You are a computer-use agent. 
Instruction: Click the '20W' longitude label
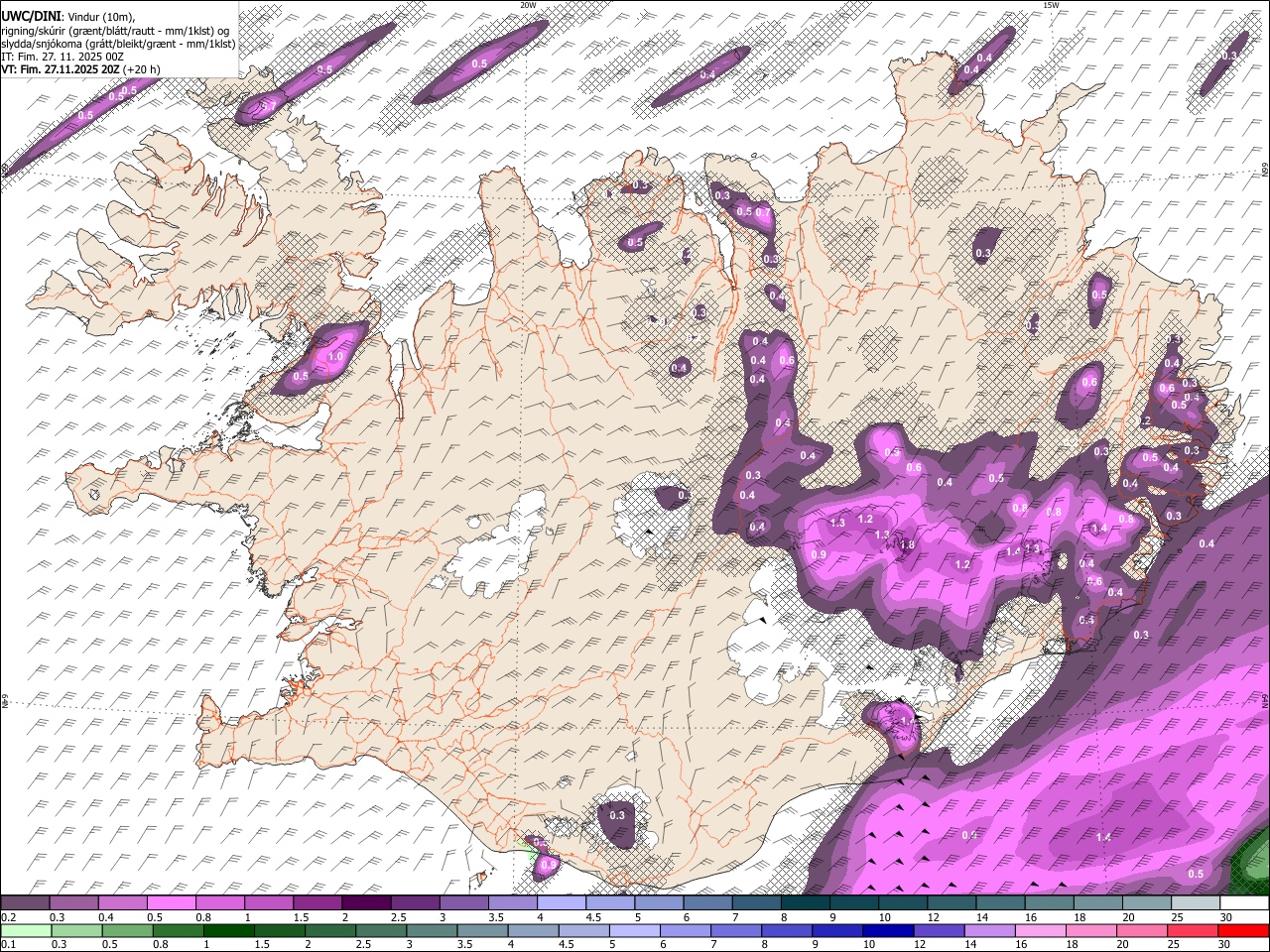coord(529,5)
